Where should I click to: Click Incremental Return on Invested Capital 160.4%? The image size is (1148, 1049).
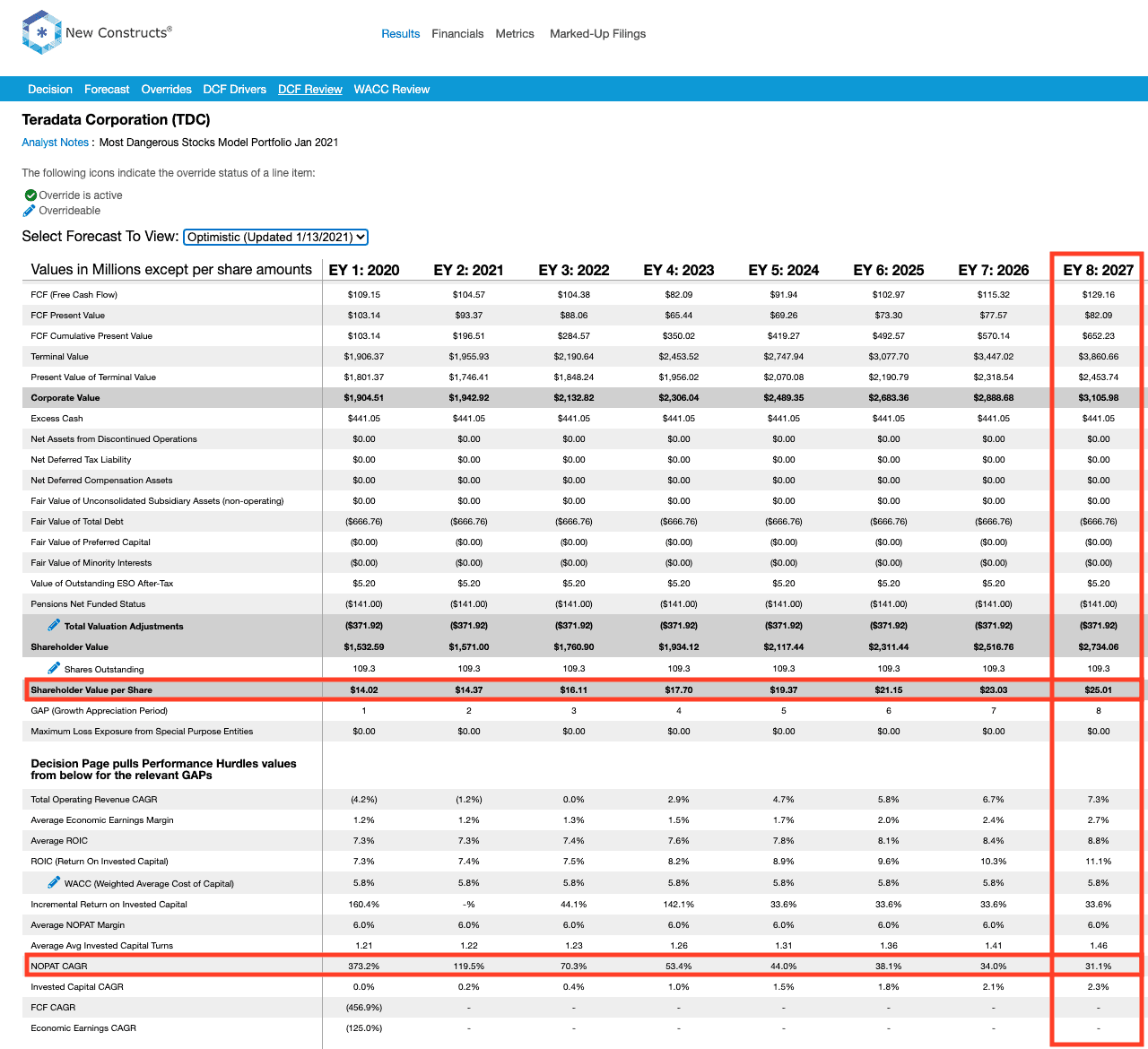(x=364, y=904)
